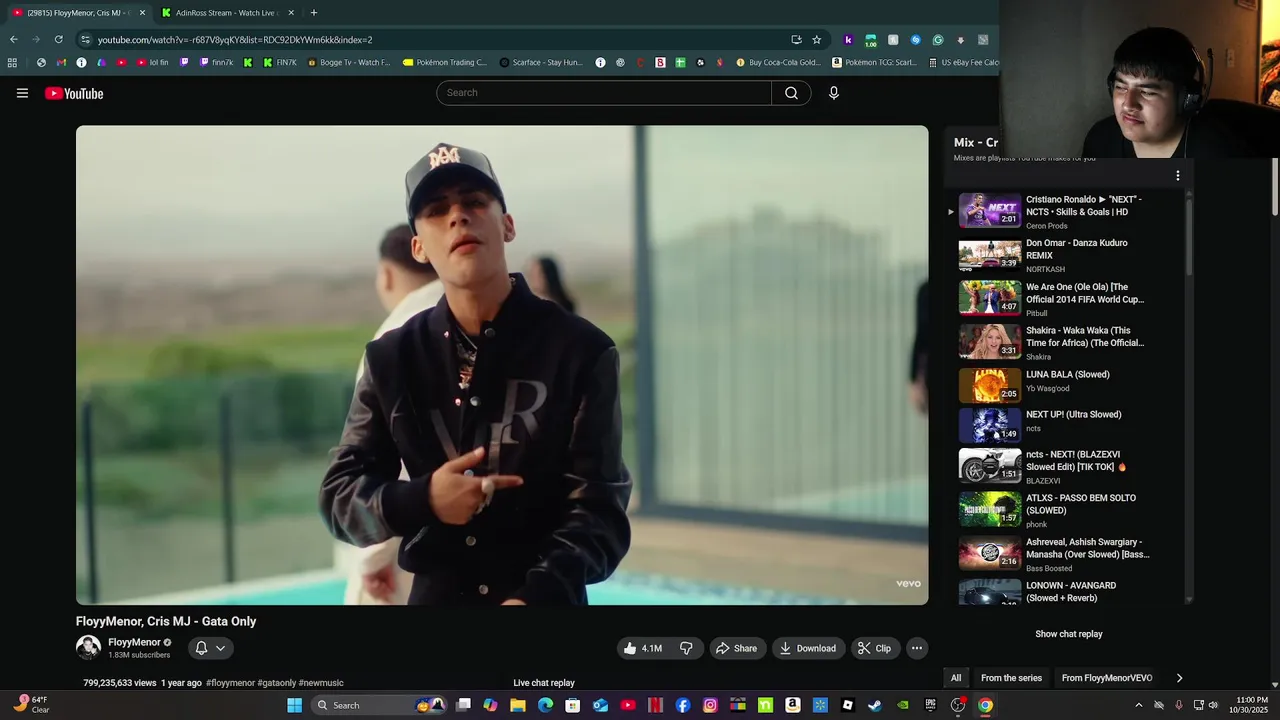
Task: Open the weather widget showing 64°F
Action: click(x=30, y=705)
